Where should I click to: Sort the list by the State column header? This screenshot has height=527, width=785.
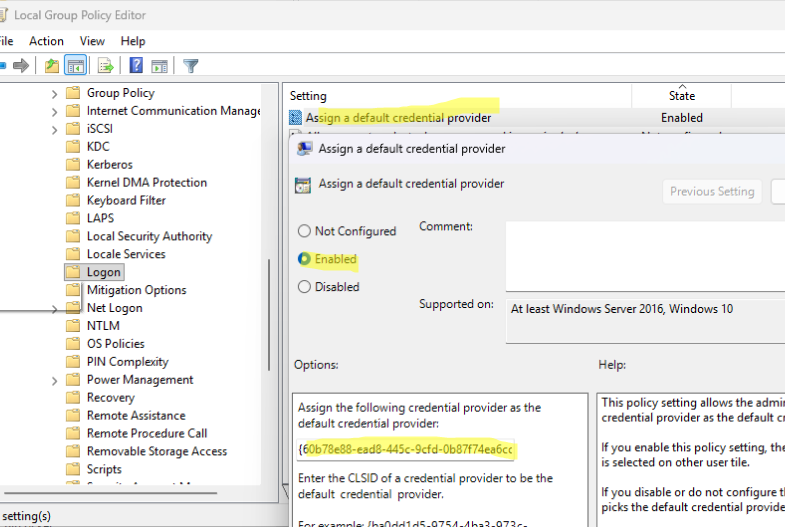(681, 95)
